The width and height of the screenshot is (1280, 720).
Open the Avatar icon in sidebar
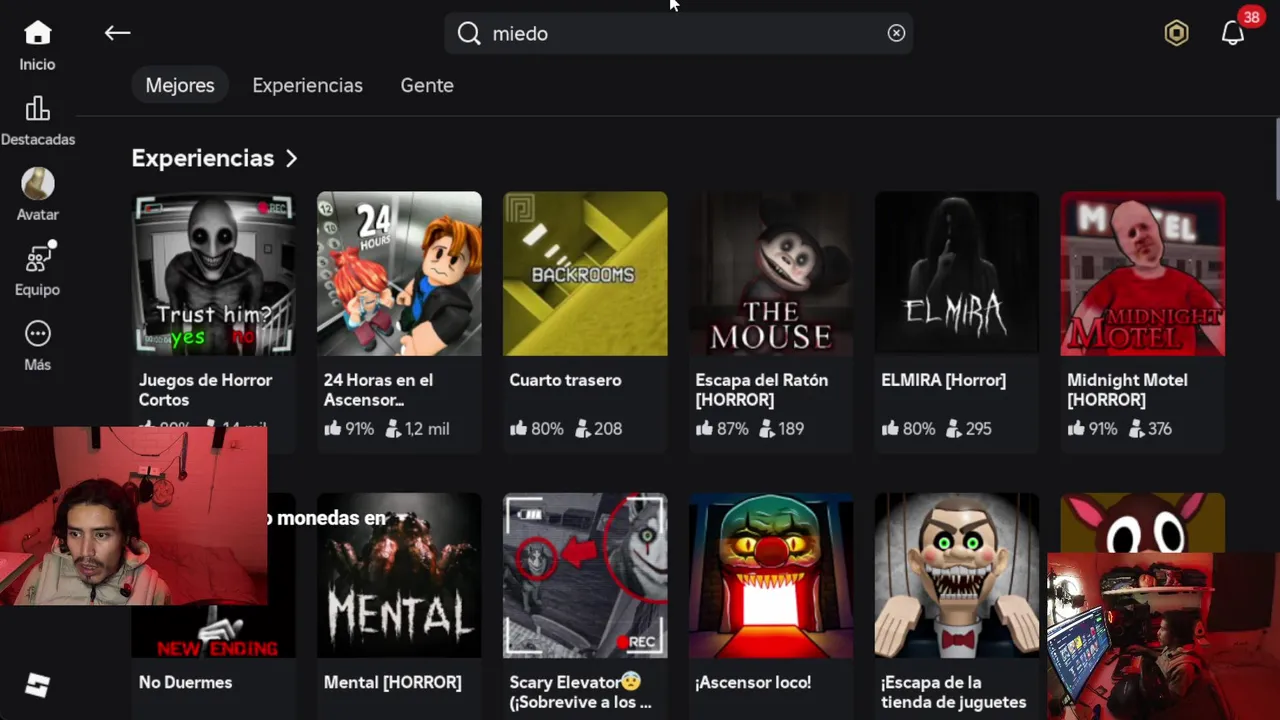click(38, 183)
